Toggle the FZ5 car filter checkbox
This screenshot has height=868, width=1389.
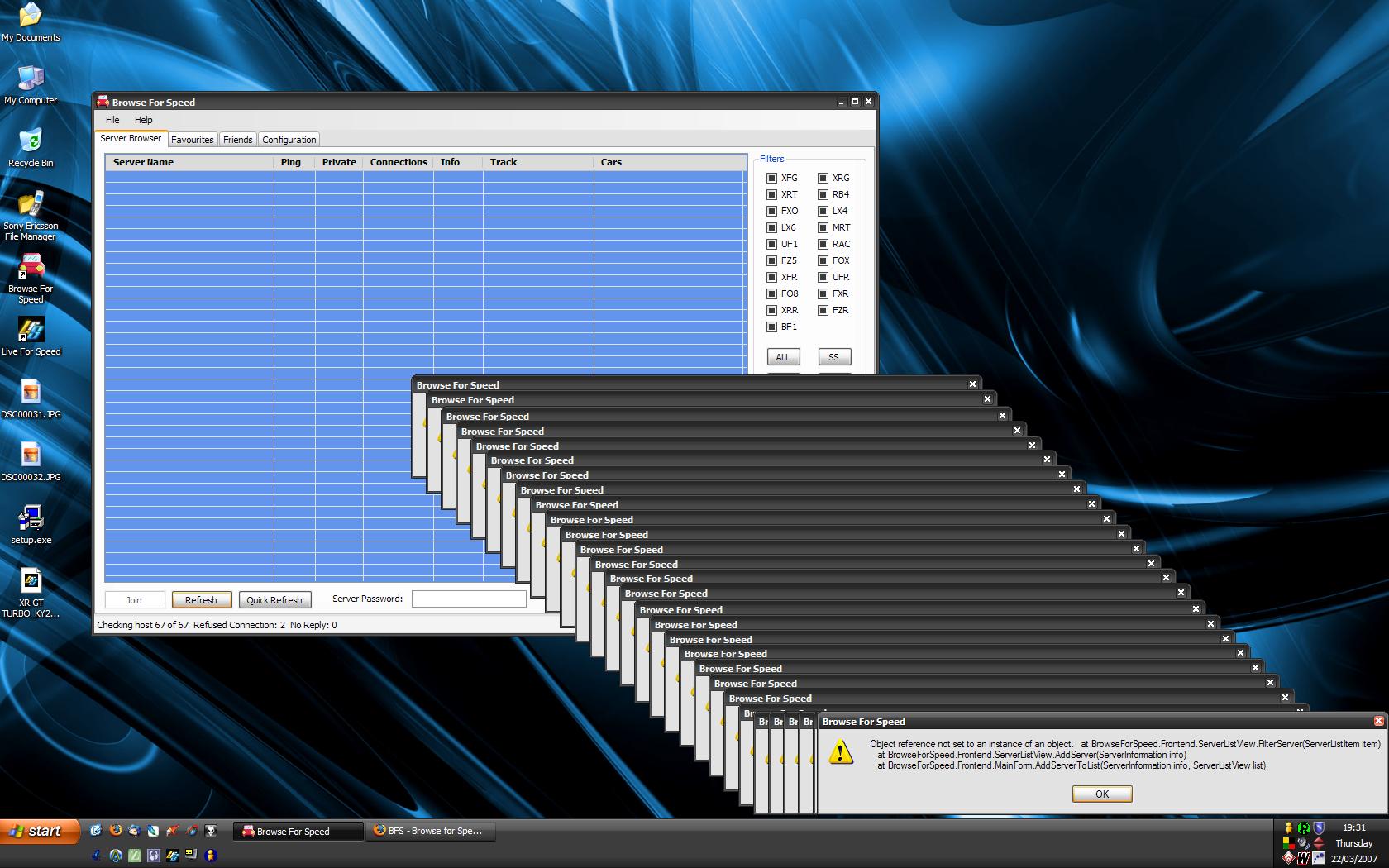pyautogui.click(x=771, y=260)
